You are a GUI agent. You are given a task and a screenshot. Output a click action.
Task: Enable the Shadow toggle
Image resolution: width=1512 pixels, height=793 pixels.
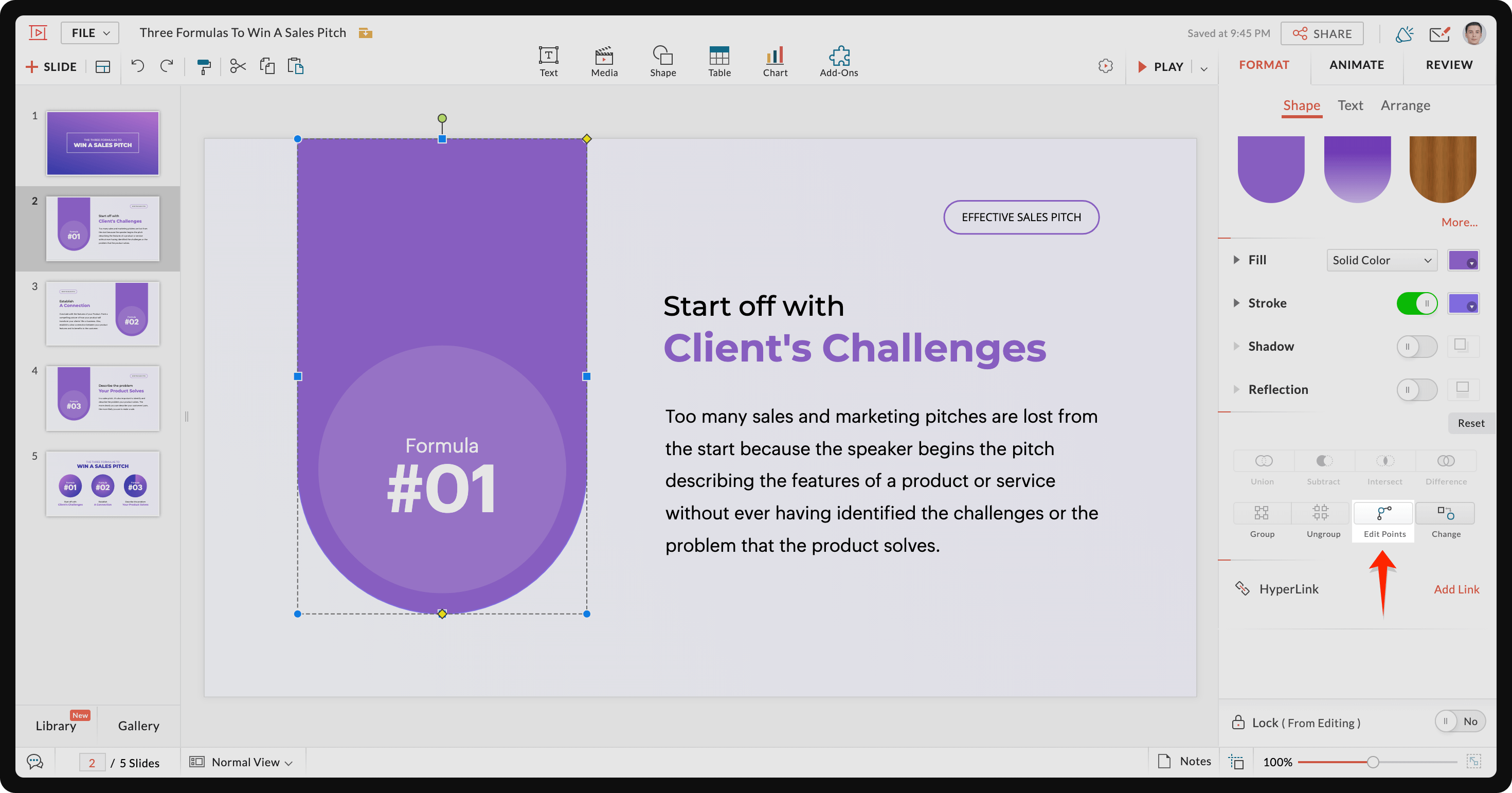click(x=1416, y=346)
